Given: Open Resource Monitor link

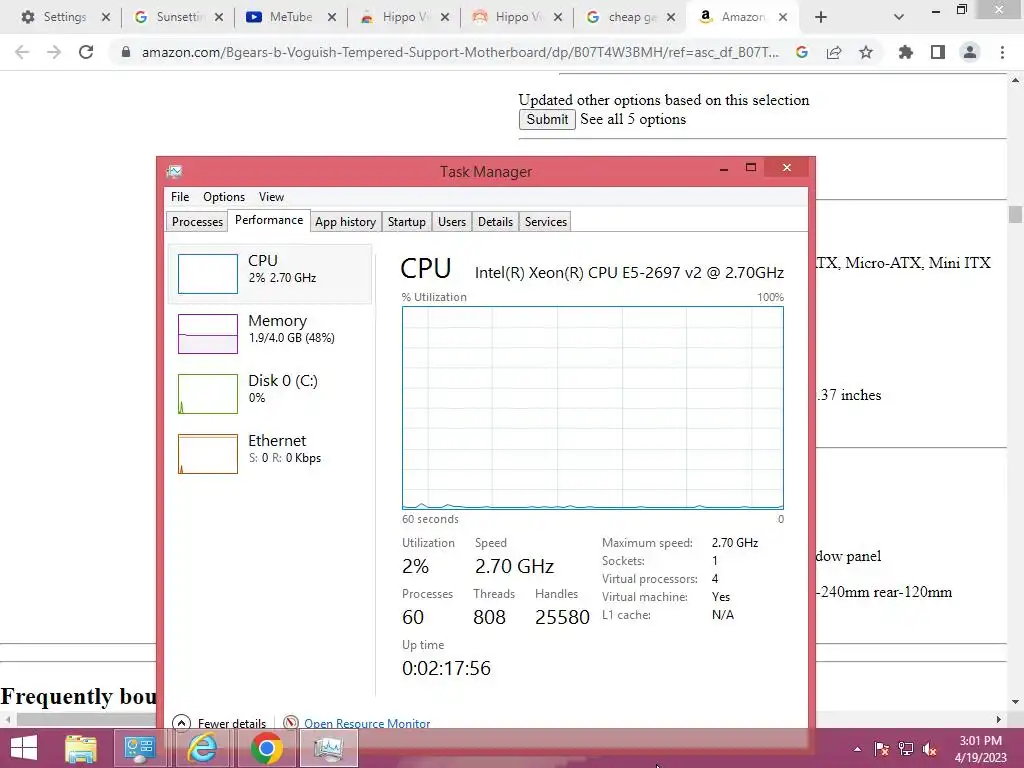Looking at the screenshot, I should coord(367,723).
